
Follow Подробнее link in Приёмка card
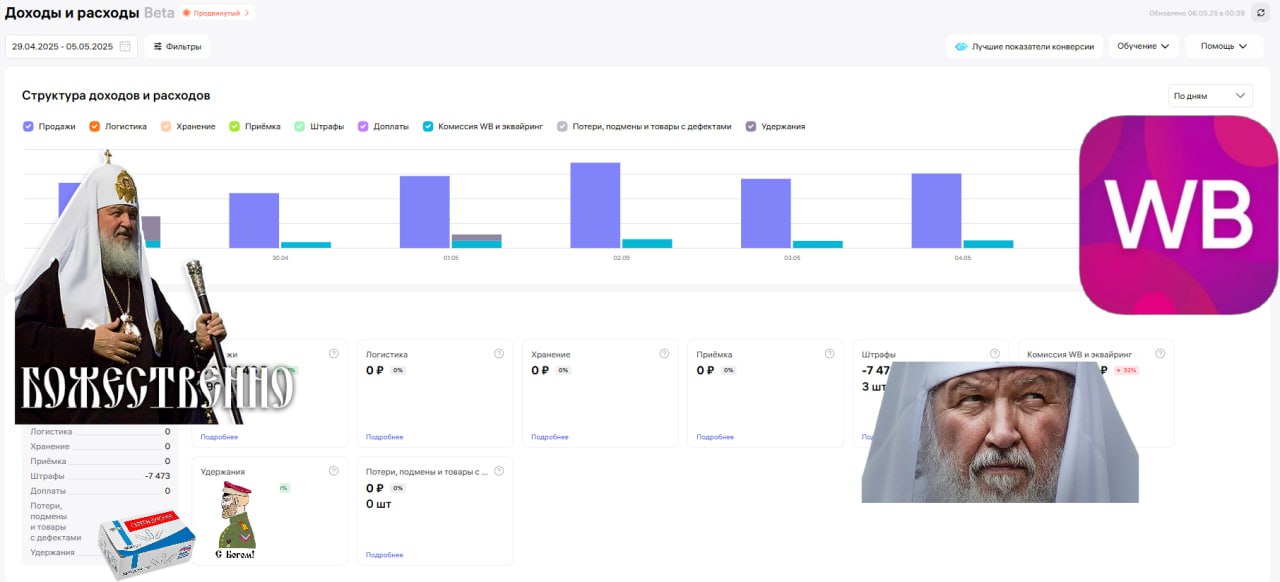click(x=715, y=437)
